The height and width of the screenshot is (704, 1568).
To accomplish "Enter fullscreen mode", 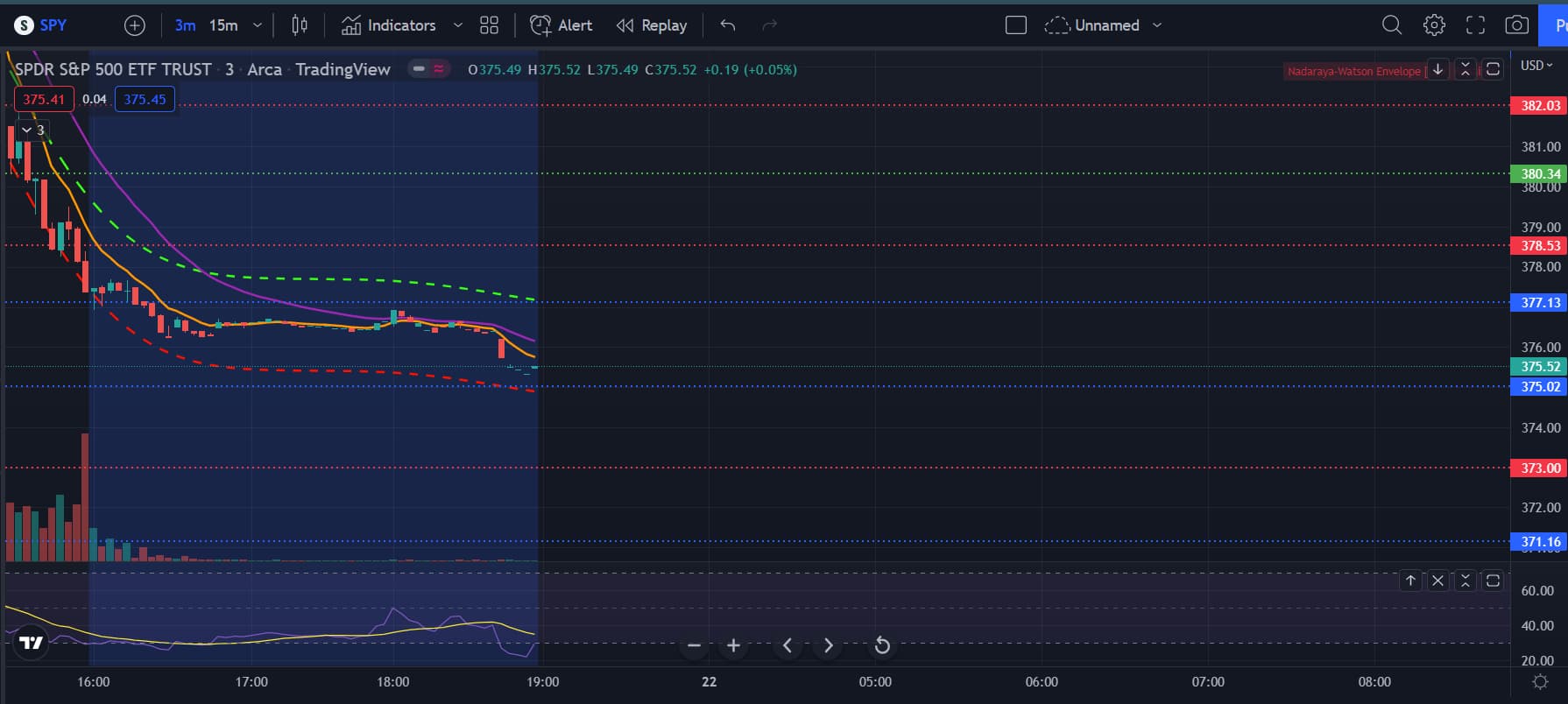I will (1476, 25).
